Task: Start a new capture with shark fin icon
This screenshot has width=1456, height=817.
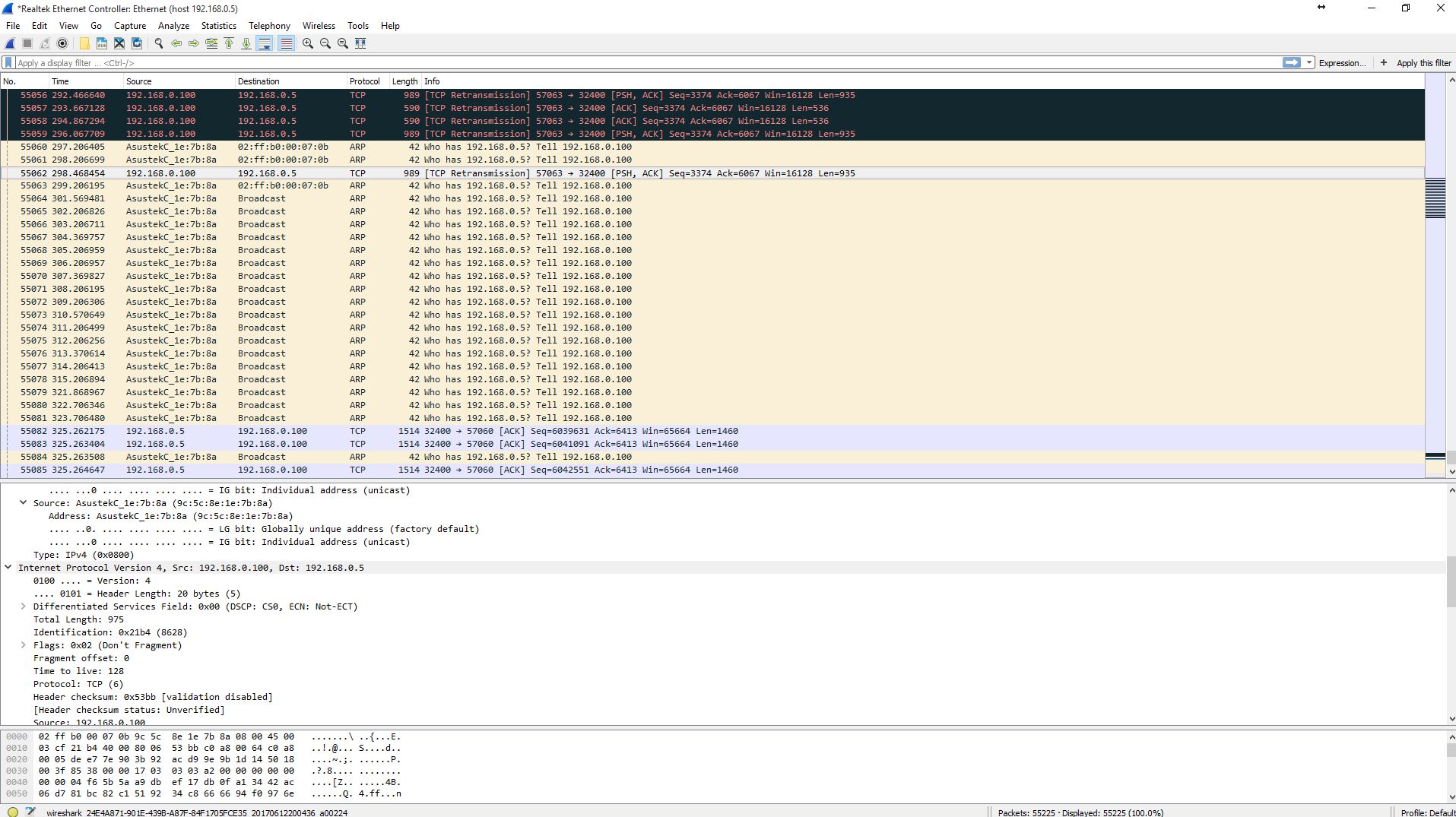Action: (11, 43)
